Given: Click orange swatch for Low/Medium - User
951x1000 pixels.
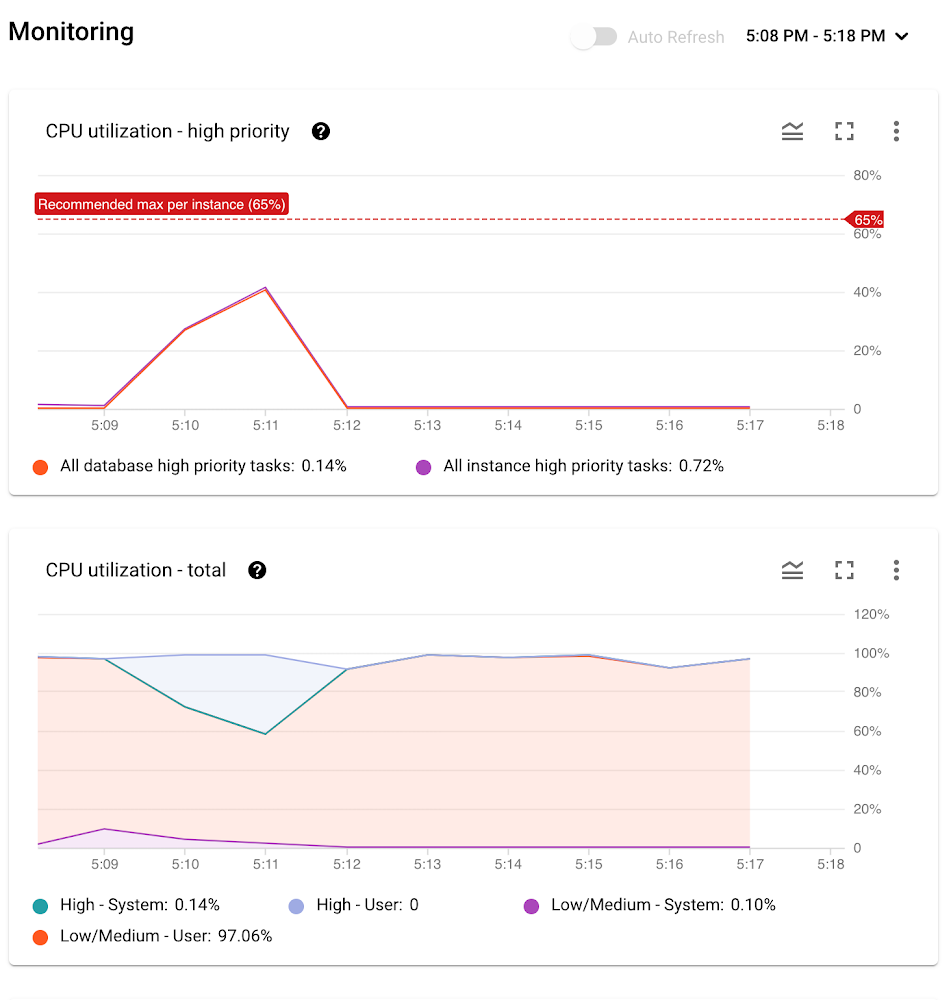Looking at the screenshot, I should click(x=40, y=937).
